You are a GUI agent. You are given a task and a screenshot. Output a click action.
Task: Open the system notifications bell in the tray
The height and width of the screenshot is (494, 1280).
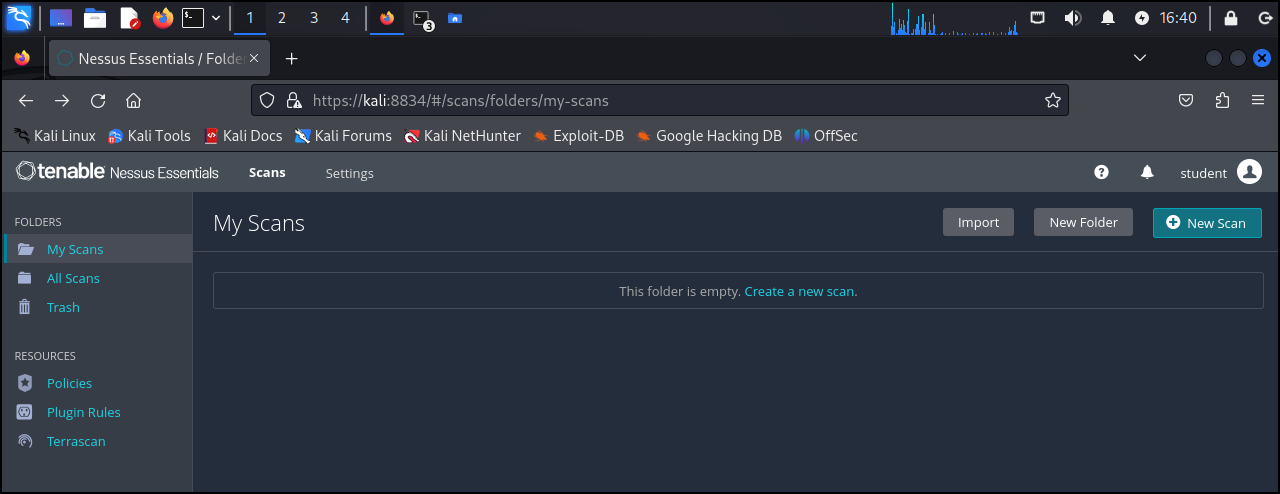click(x=1108, y=17)
